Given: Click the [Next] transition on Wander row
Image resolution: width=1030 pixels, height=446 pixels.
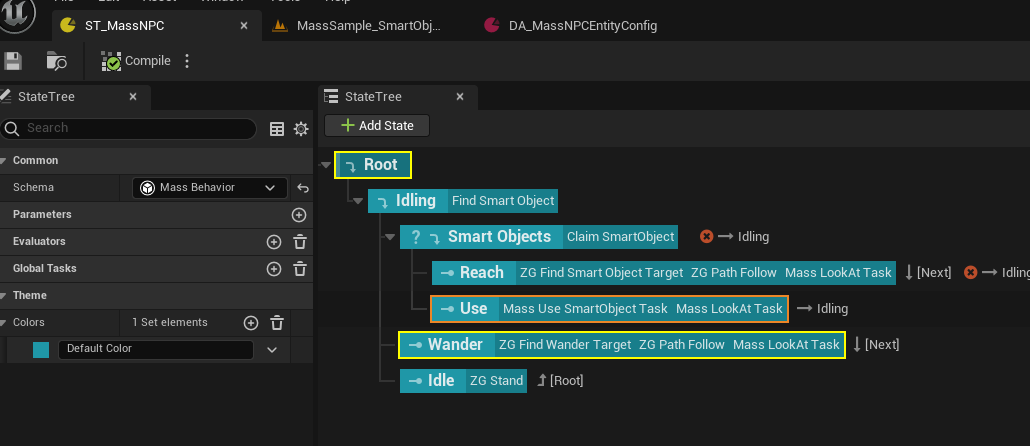Looking at the screenshot, I should 876,344.
